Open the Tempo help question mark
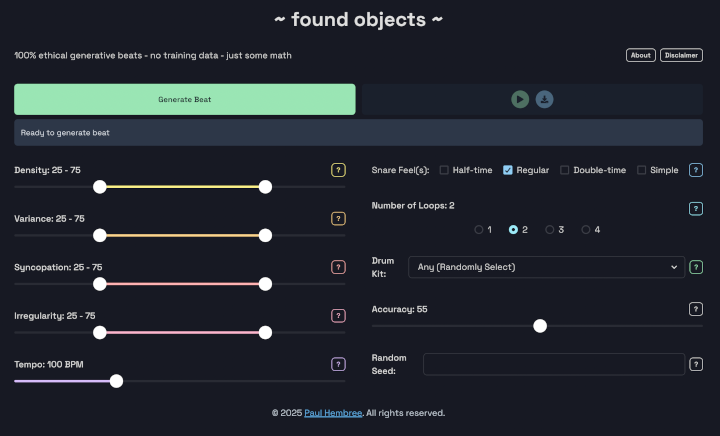The image size is (720, 436). pyautogui.click(x=338, y=364)
